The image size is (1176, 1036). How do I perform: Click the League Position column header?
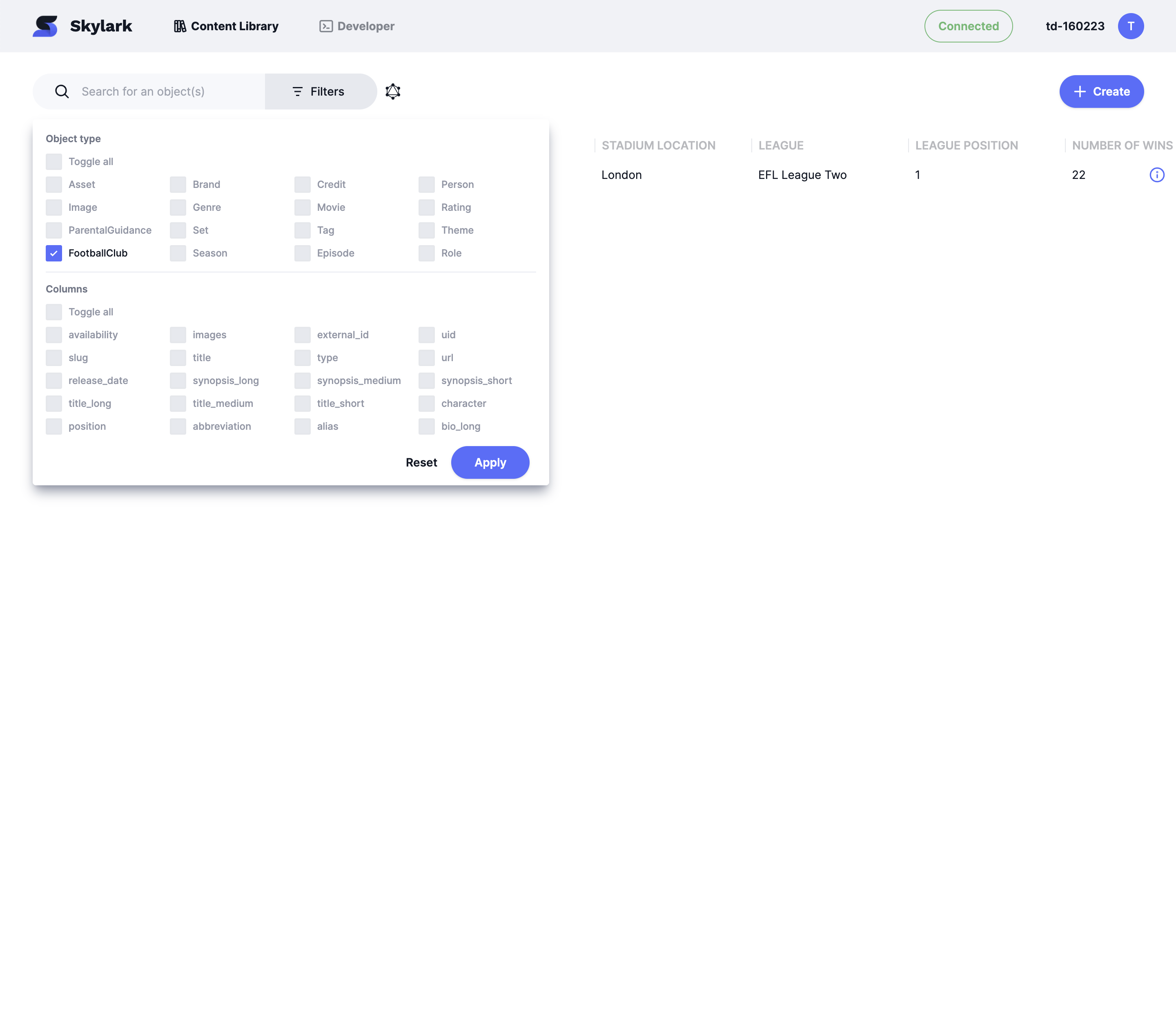click(966, 145)
